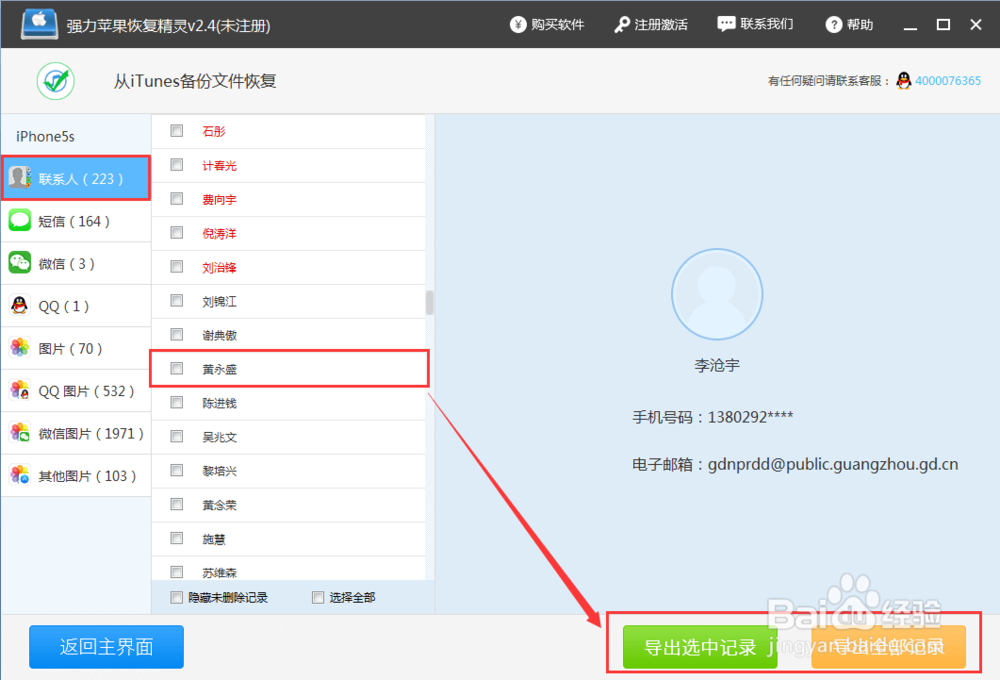Open customer service number 4000076365
1000x680 pixels.
pos(948,81)
